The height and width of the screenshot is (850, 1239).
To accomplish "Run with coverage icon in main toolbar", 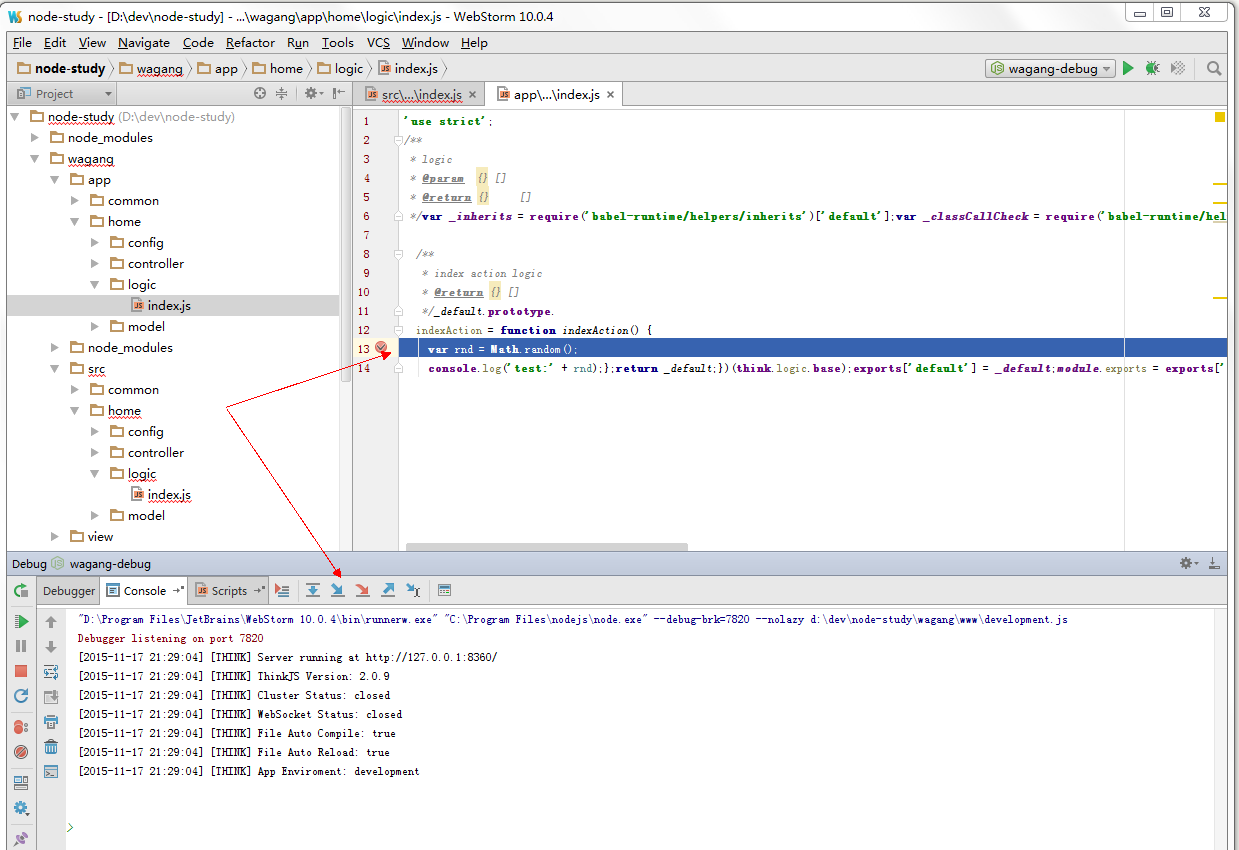I will pyautogui.click(x=1178, y=68).
